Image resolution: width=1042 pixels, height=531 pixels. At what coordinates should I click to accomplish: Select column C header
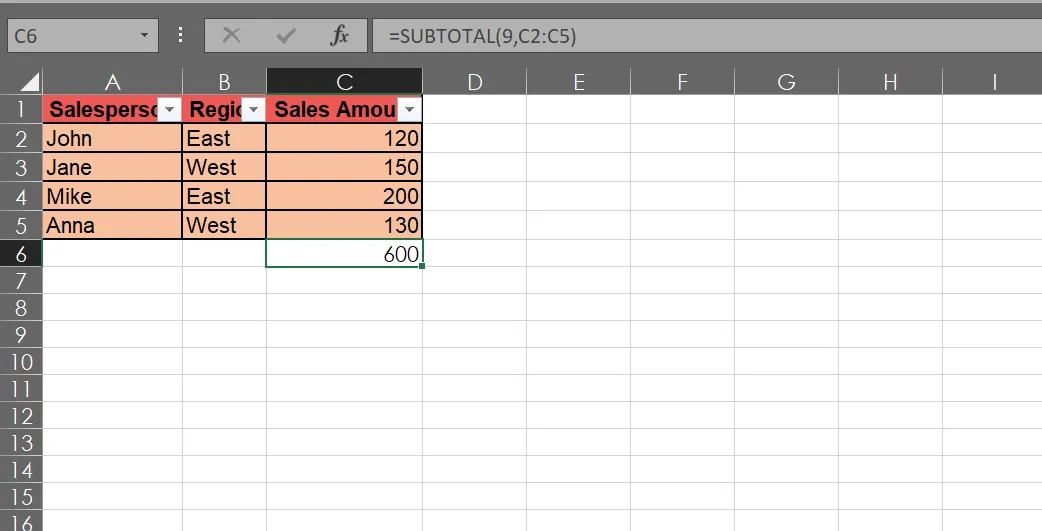coord(344,82)
